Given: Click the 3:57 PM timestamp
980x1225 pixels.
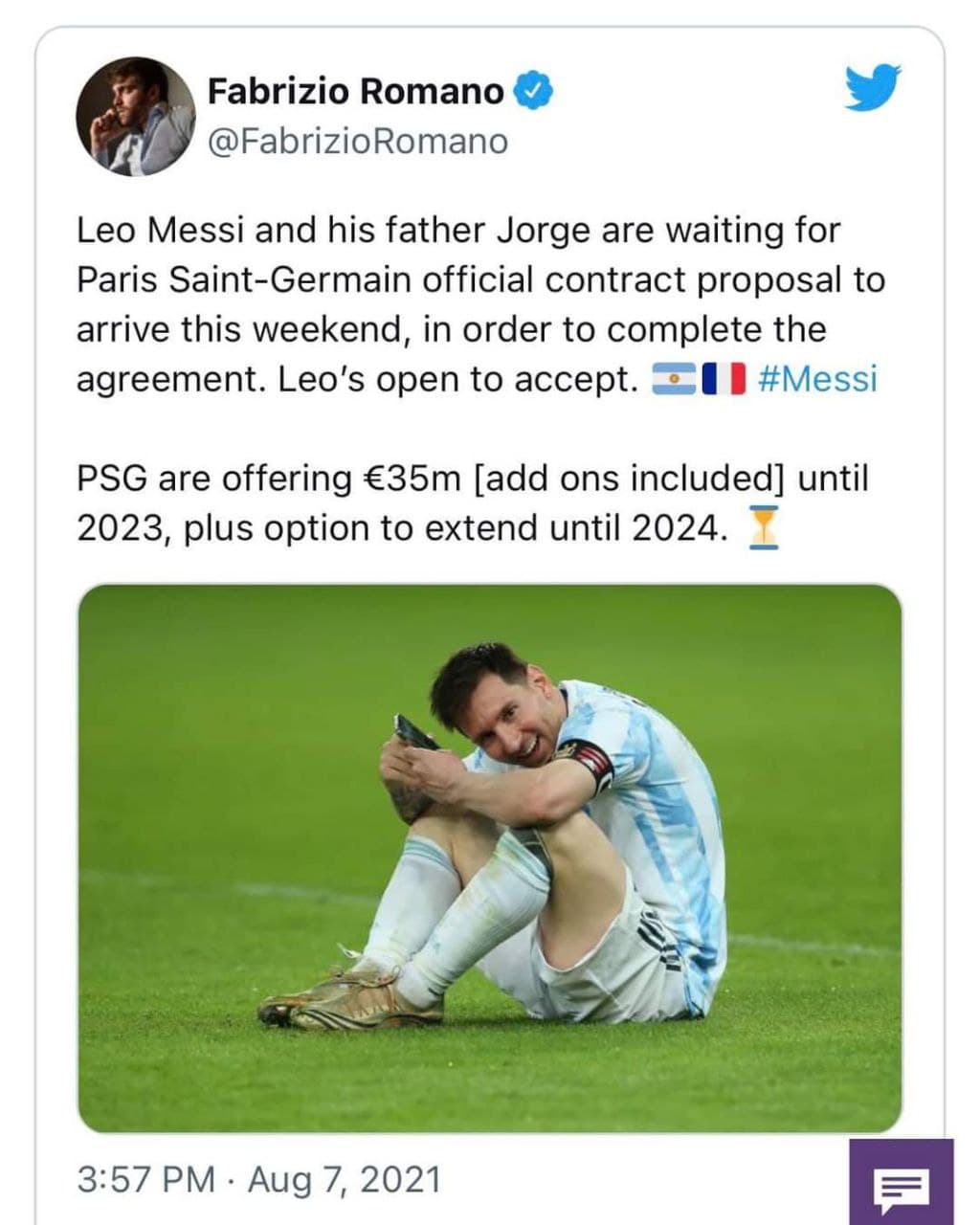Looking at the screenshot, I should point(145,1179).
